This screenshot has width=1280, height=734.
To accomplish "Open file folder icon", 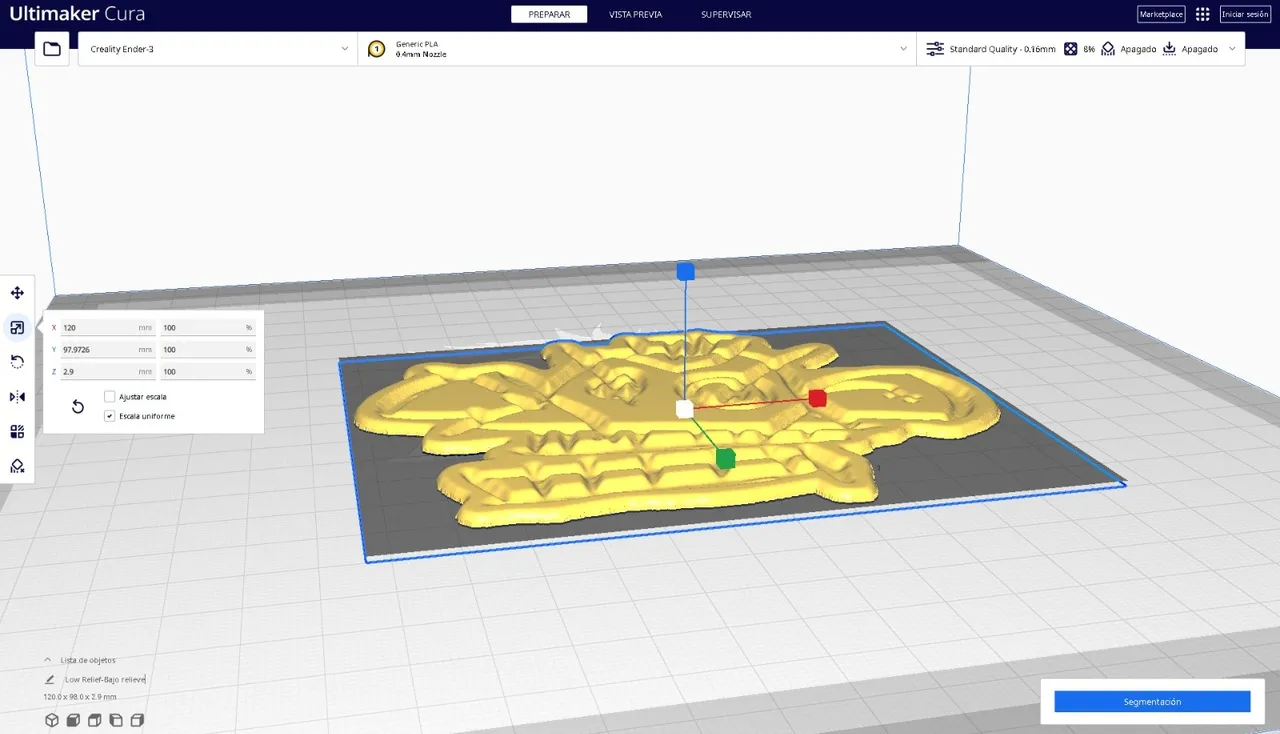I will 52,48.
